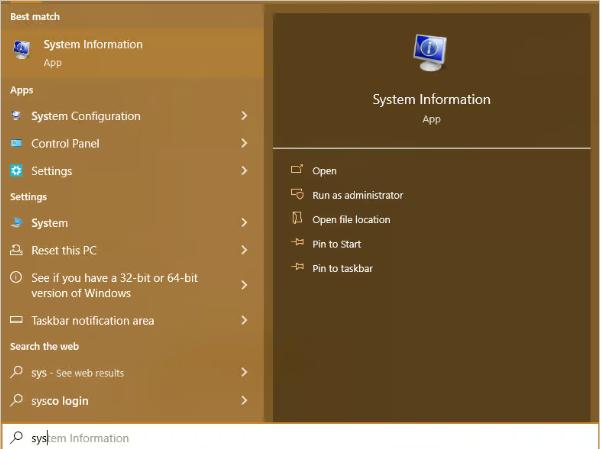Screen dimensions: 601x449
Task: Click the Pin to Start pin icon
Action: click(x=297, y=242)
